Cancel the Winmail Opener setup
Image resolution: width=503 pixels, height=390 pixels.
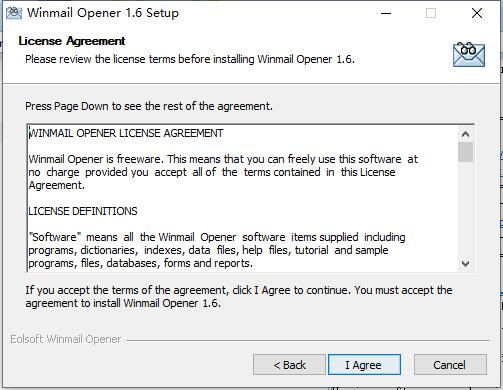[450, 365]
